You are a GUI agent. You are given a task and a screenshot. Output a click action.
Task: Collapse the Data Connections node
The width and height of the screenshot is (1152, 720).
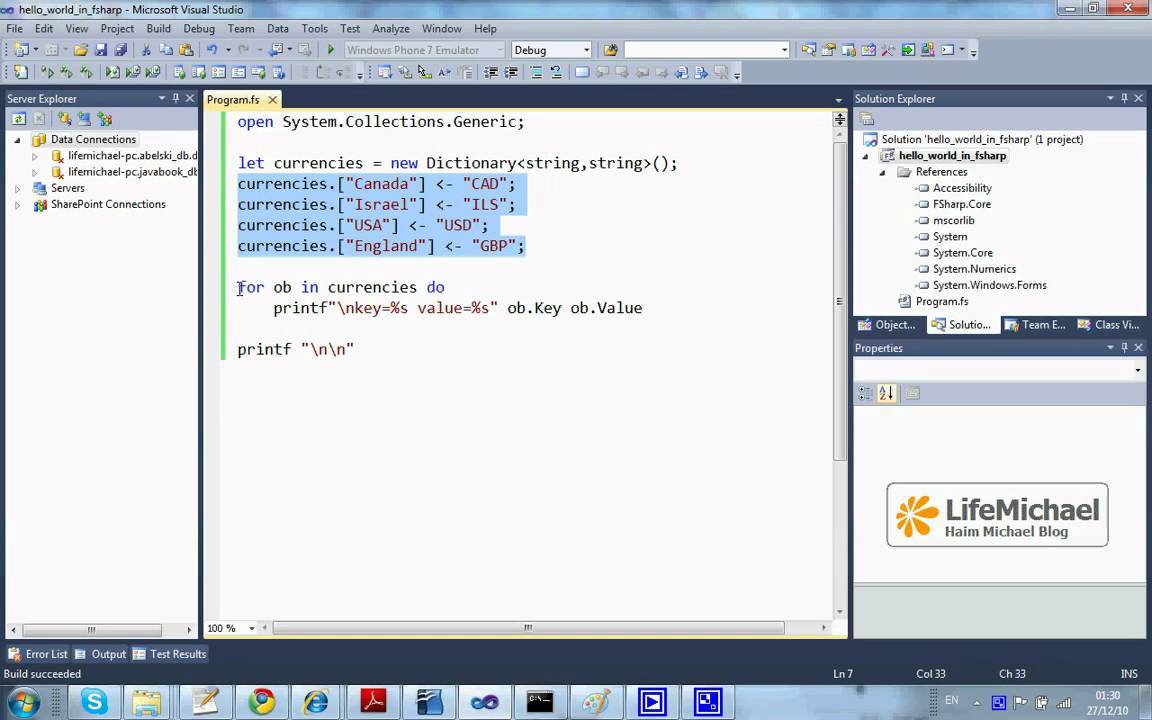(x=18, y=140)
